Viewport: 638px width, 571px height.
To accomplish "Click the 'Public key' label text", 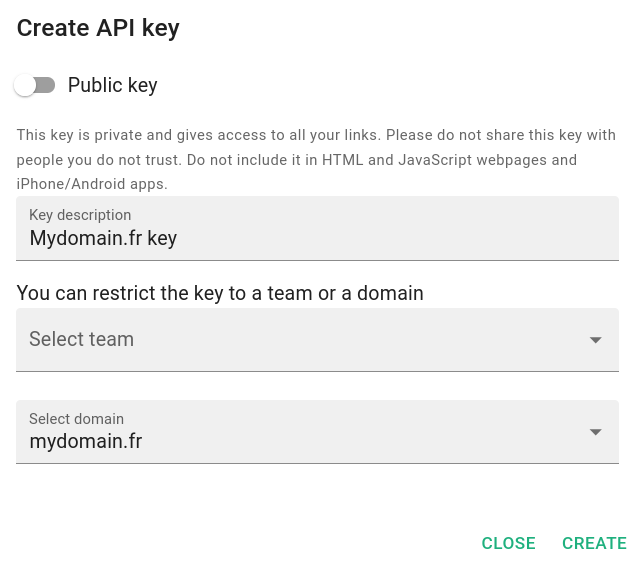I will [112, 86].
